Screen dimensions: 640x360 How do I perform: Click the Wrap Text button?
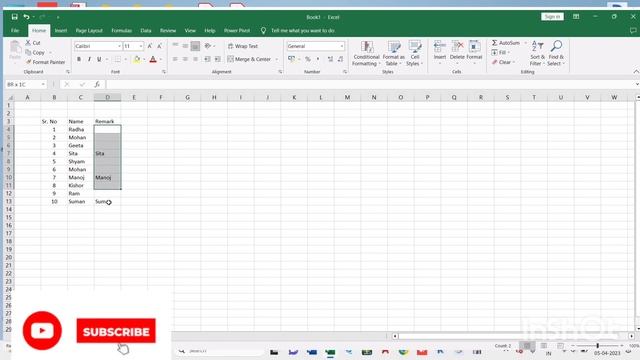(x=243, y=46)
